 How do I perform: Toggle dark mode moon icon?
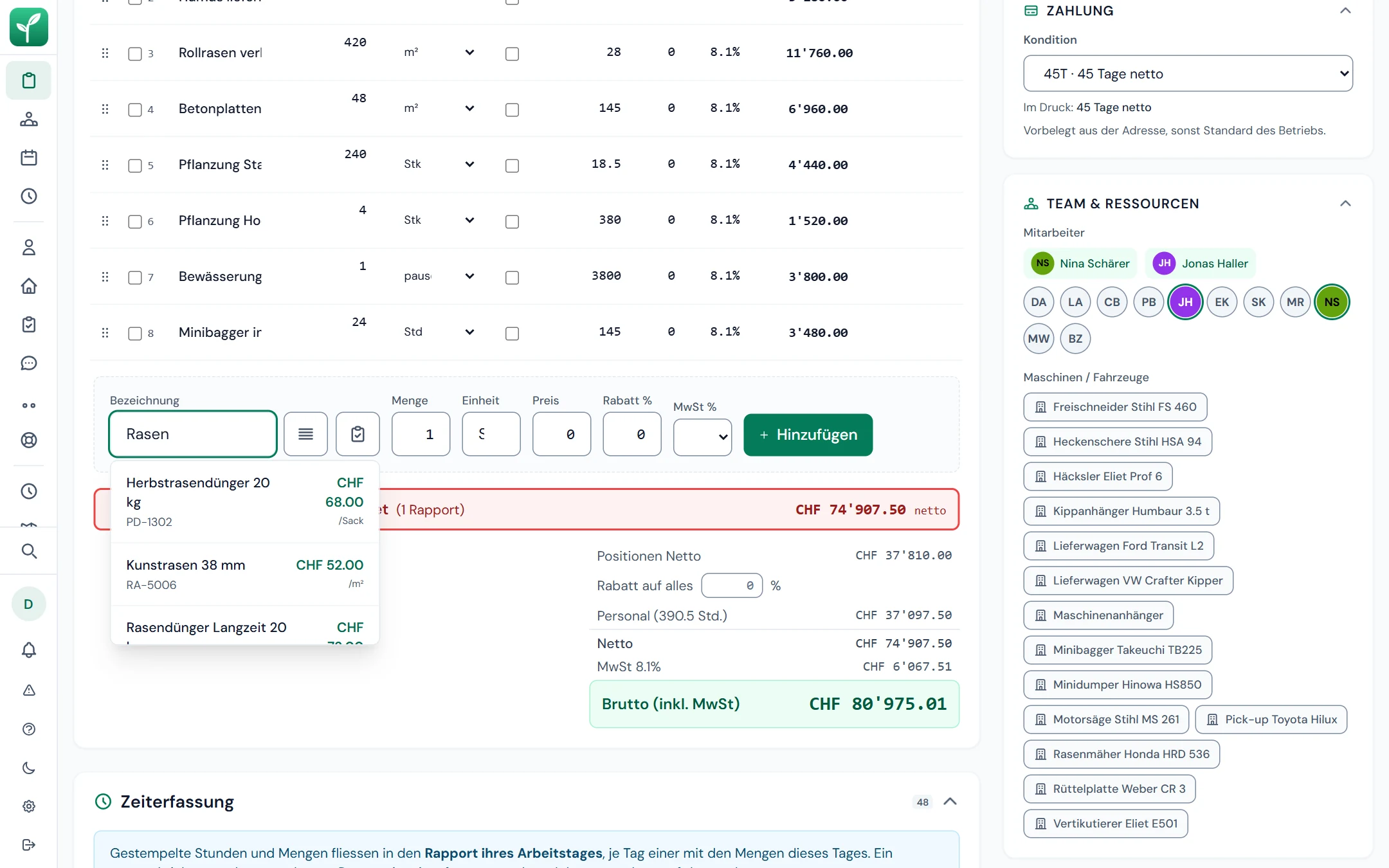29,768
